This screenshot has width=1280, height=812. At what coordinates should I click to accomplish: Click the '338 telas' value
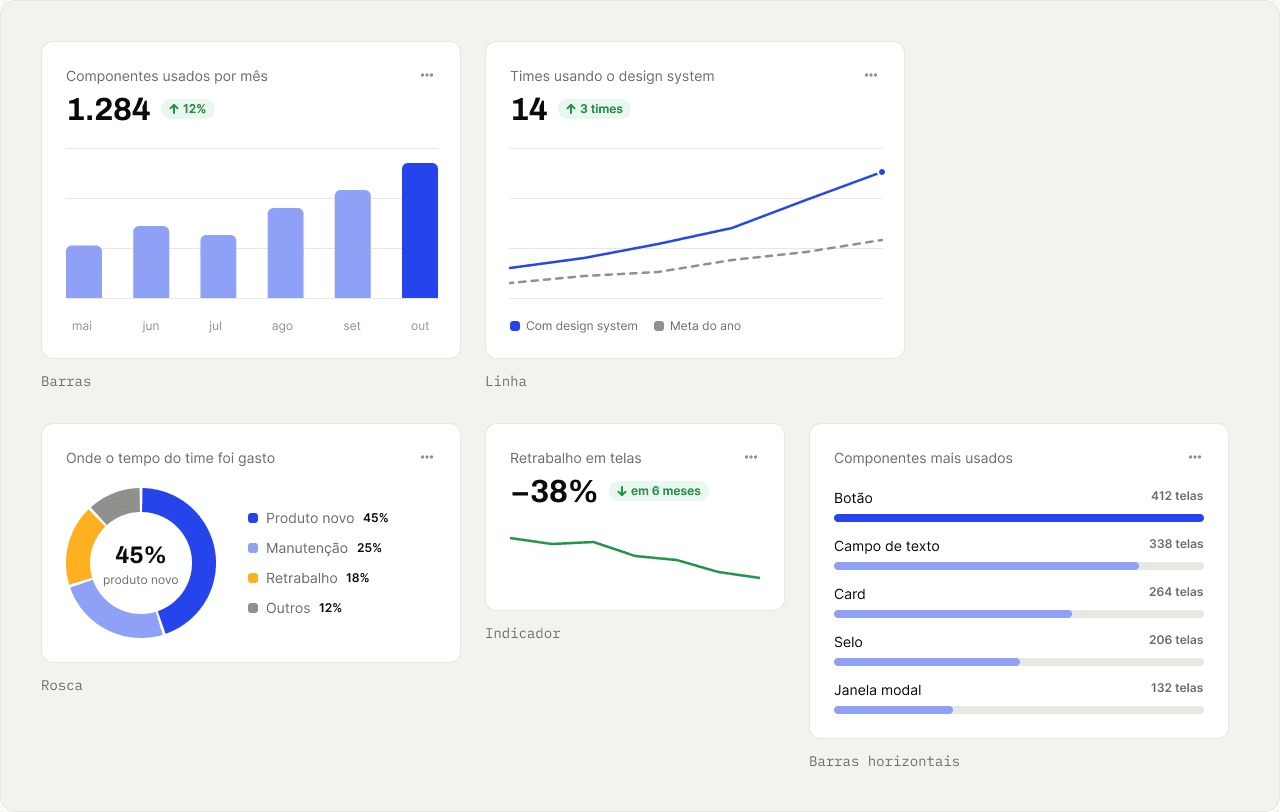pyautogui.click(x=1176, y=544)
